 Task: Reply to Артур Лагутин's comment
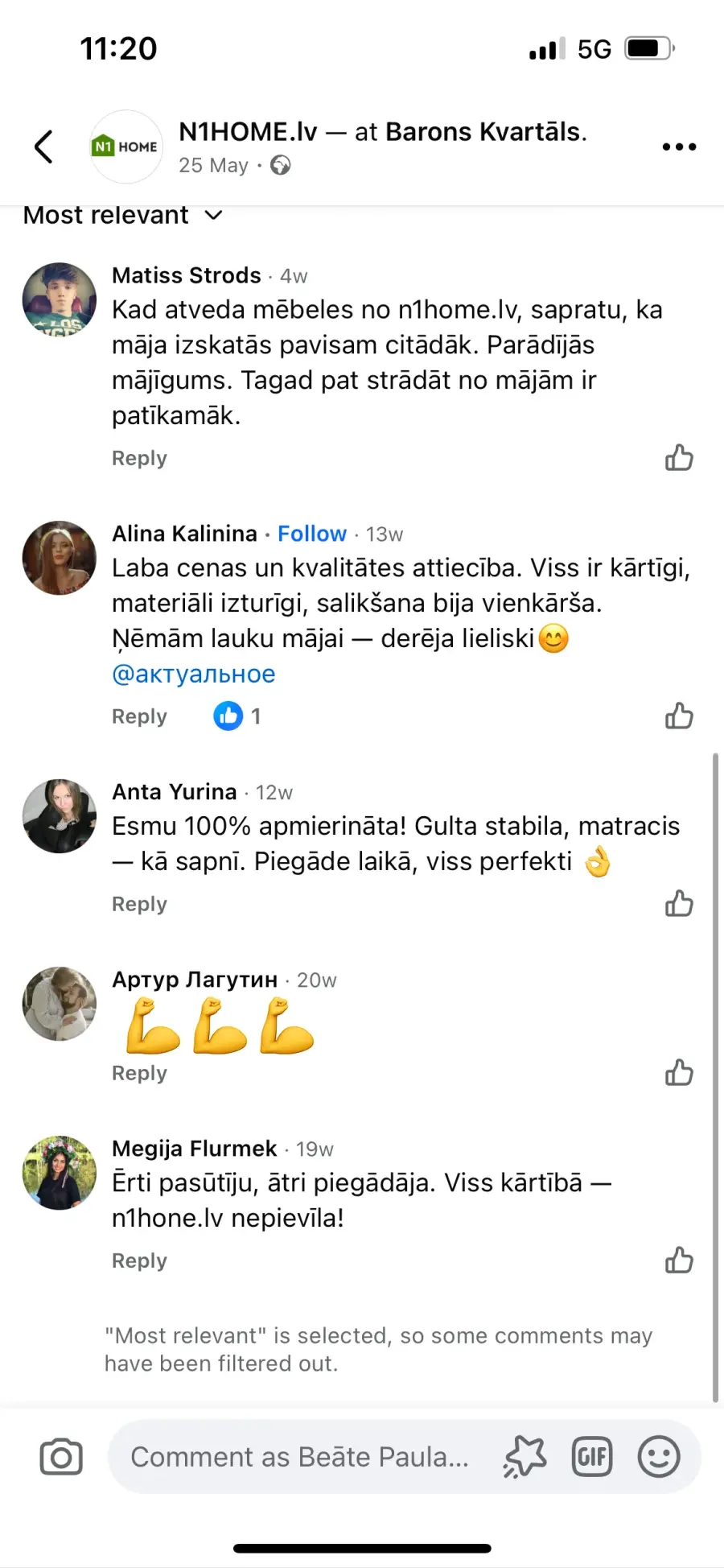click(139, 1073)
